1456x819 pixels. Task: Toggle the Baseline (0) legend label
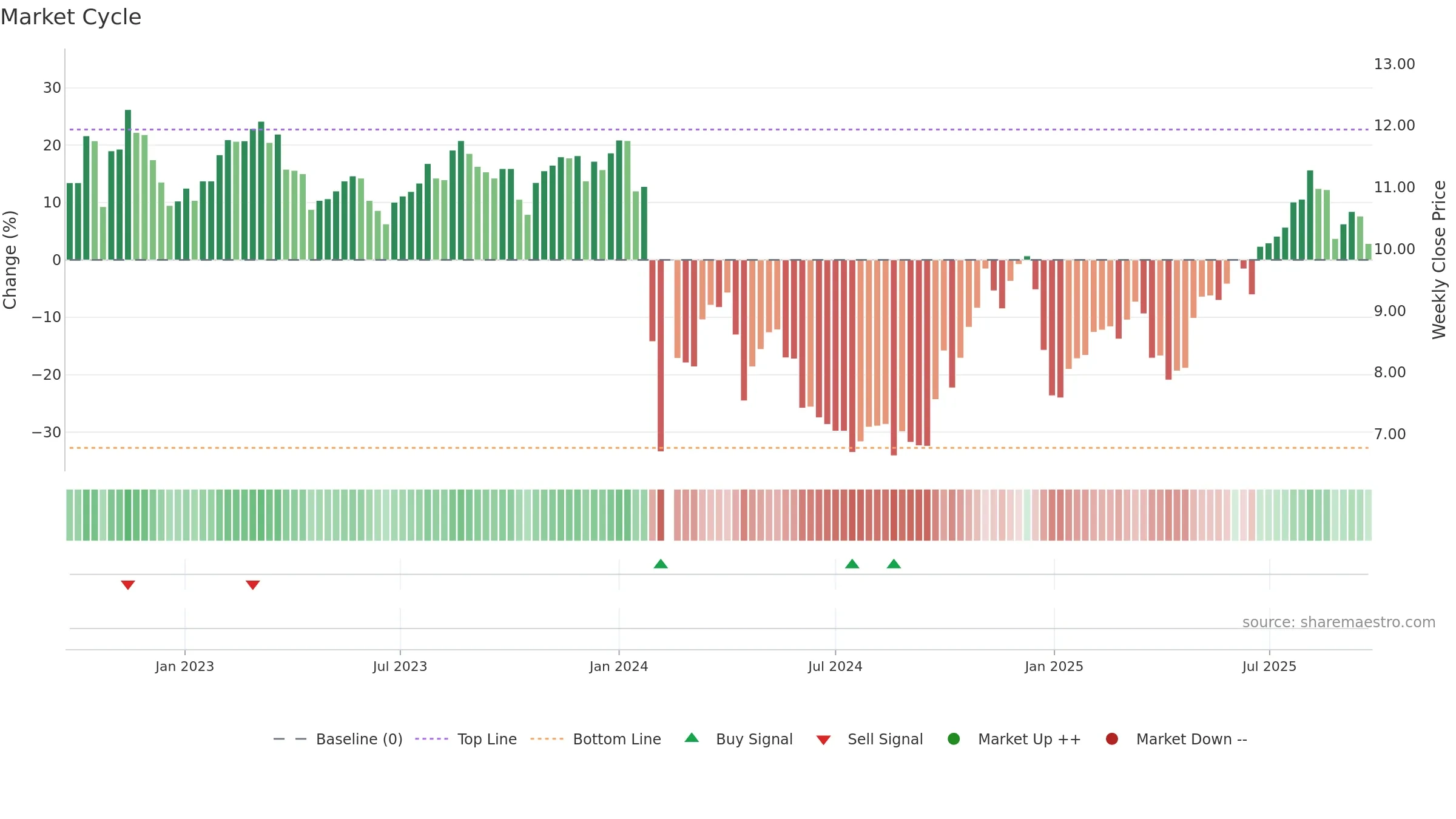tap(359, 739)
